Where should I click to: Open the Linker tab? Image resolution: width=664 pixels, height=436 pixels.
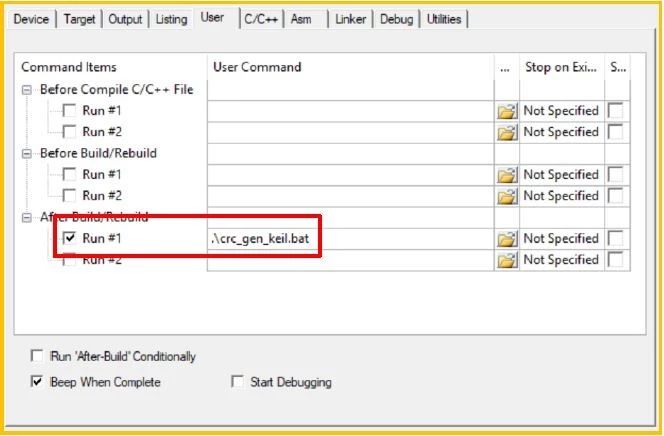[350, 19]
